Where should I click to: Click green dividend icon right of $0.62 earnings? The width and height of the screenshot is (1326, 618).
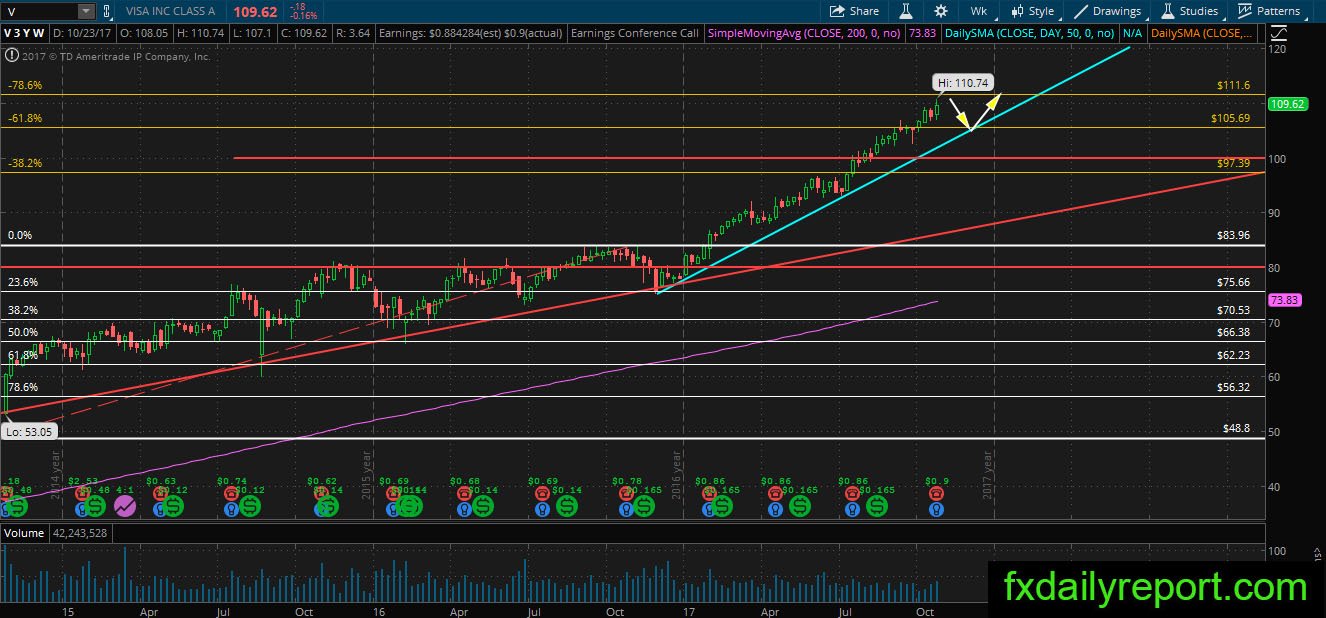[330, 508]
